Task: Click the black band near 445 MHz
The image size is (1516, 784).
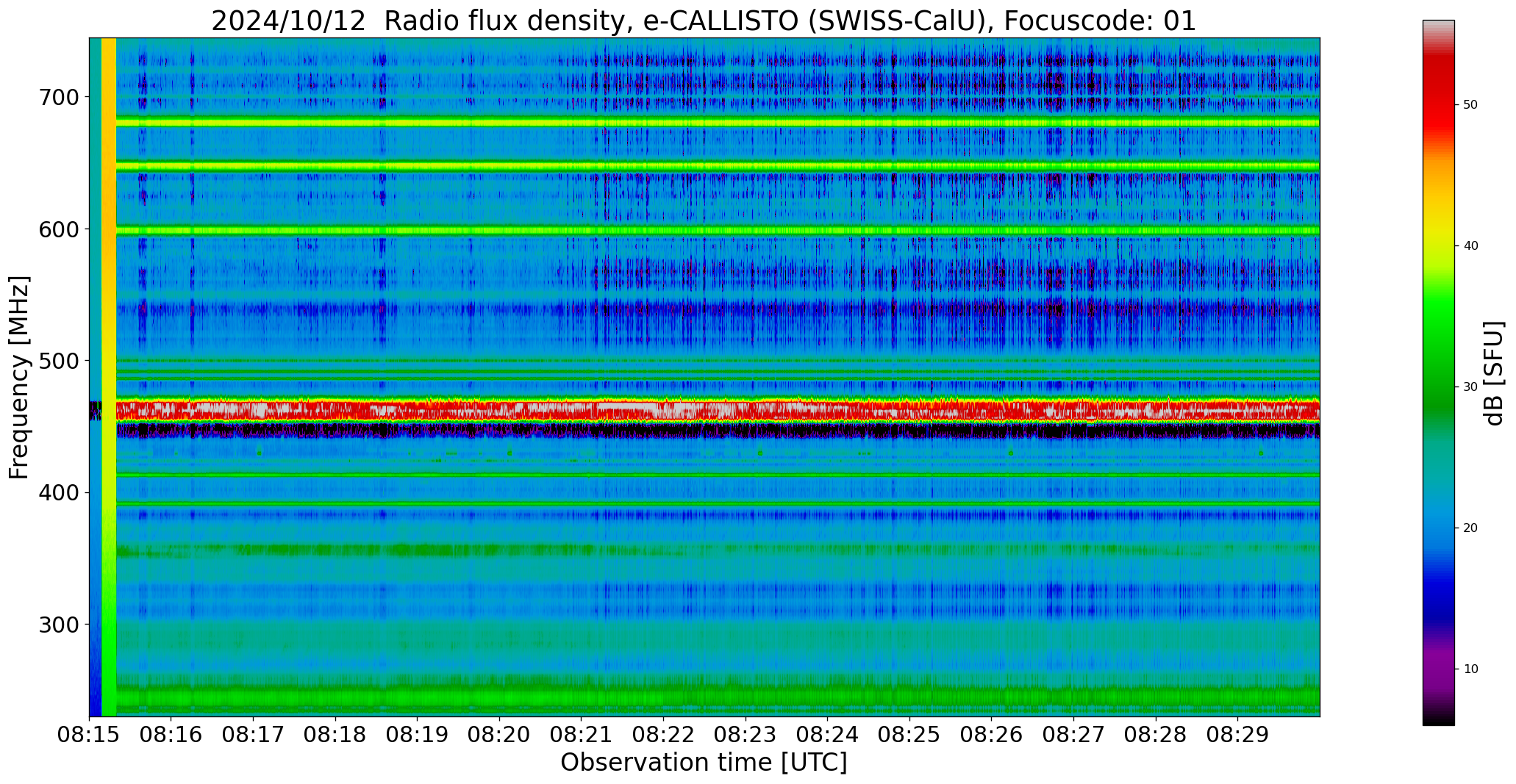Action: [x=718, y=431]
